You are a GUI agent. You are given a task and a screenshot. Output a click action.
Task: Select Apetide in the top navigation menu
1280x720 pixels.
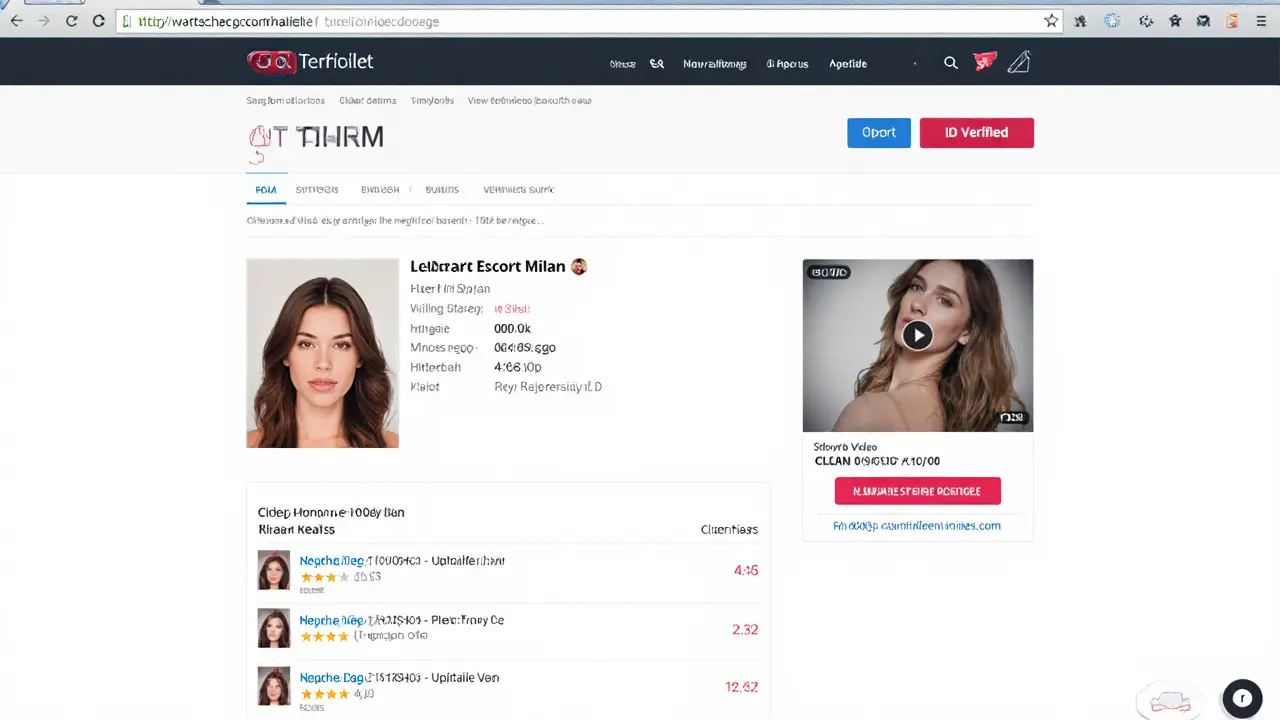coord(847,63)
